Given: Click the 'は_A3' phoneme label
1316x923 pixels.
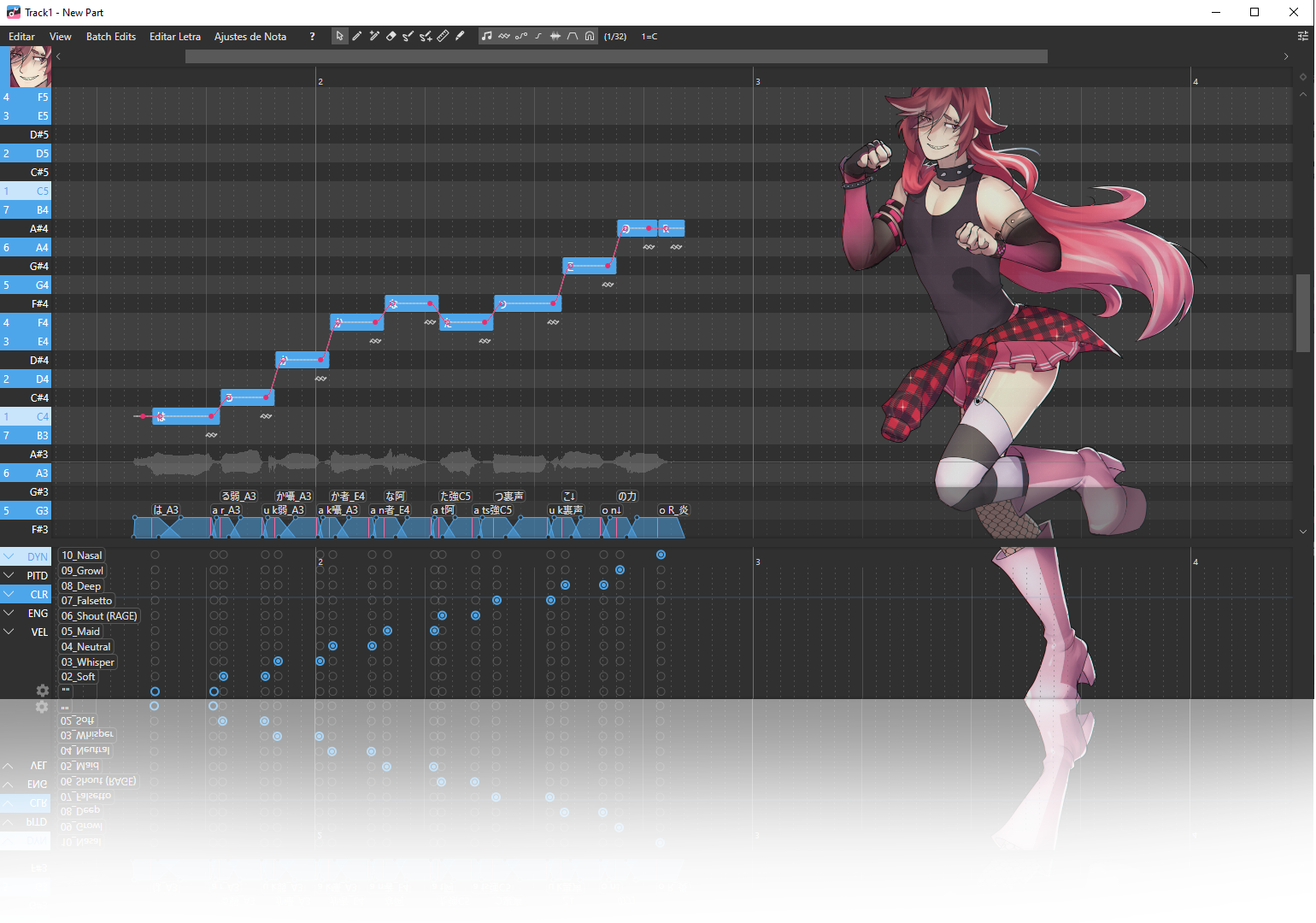Looking at the screenshot, I should (x=166, y=510).
